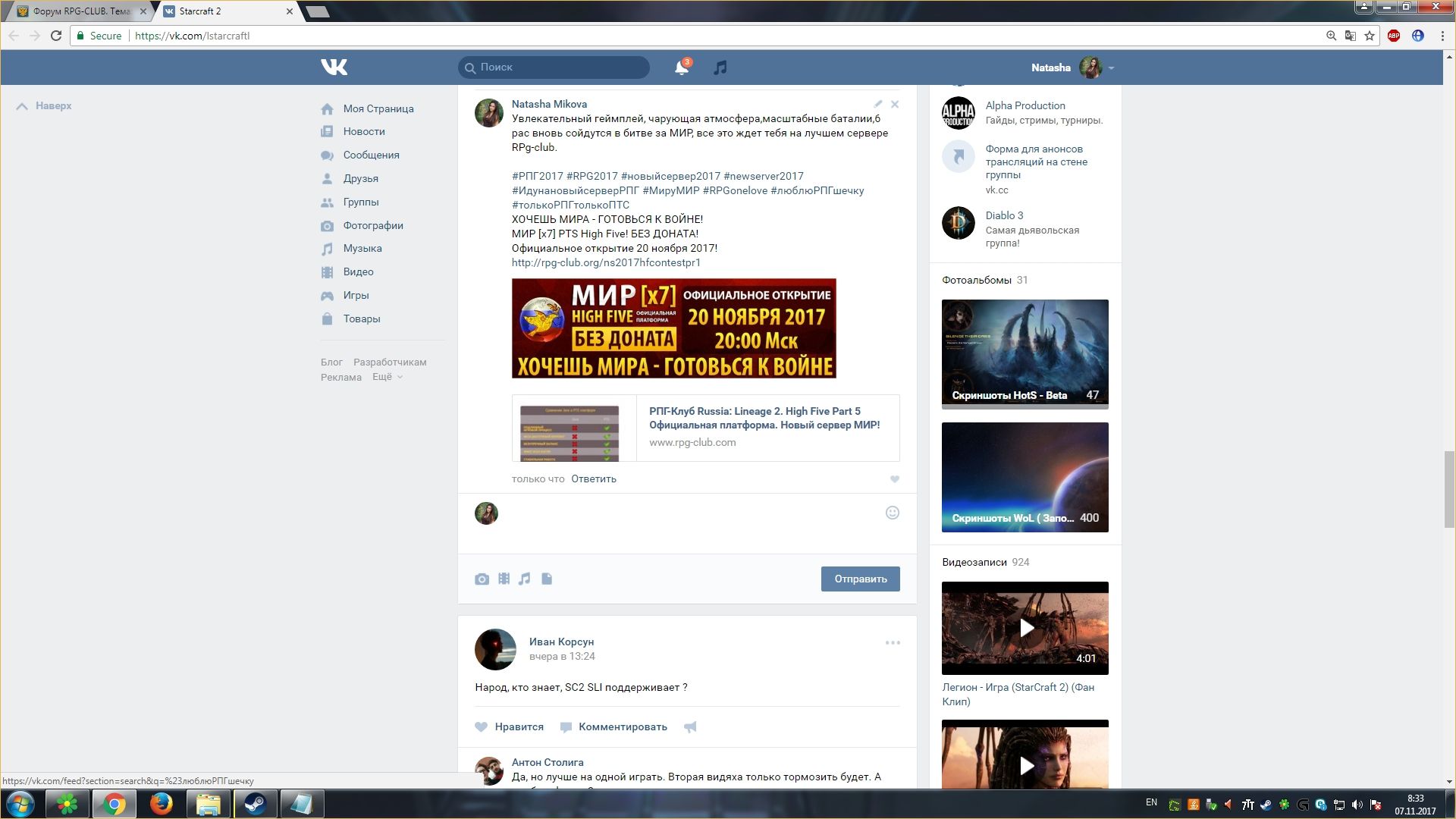Click the Игры gamepad icon in sidebar

point(327,296)
